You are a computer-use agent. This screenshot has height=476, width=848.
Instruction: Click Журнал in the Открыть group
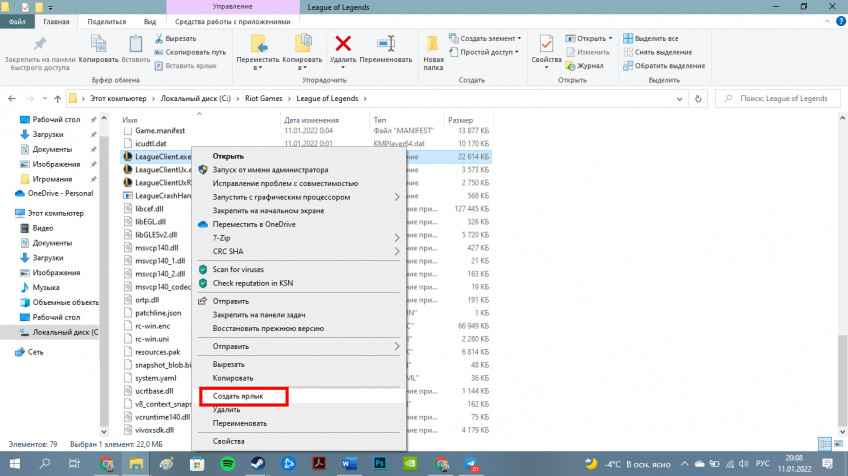coord(584,65)
